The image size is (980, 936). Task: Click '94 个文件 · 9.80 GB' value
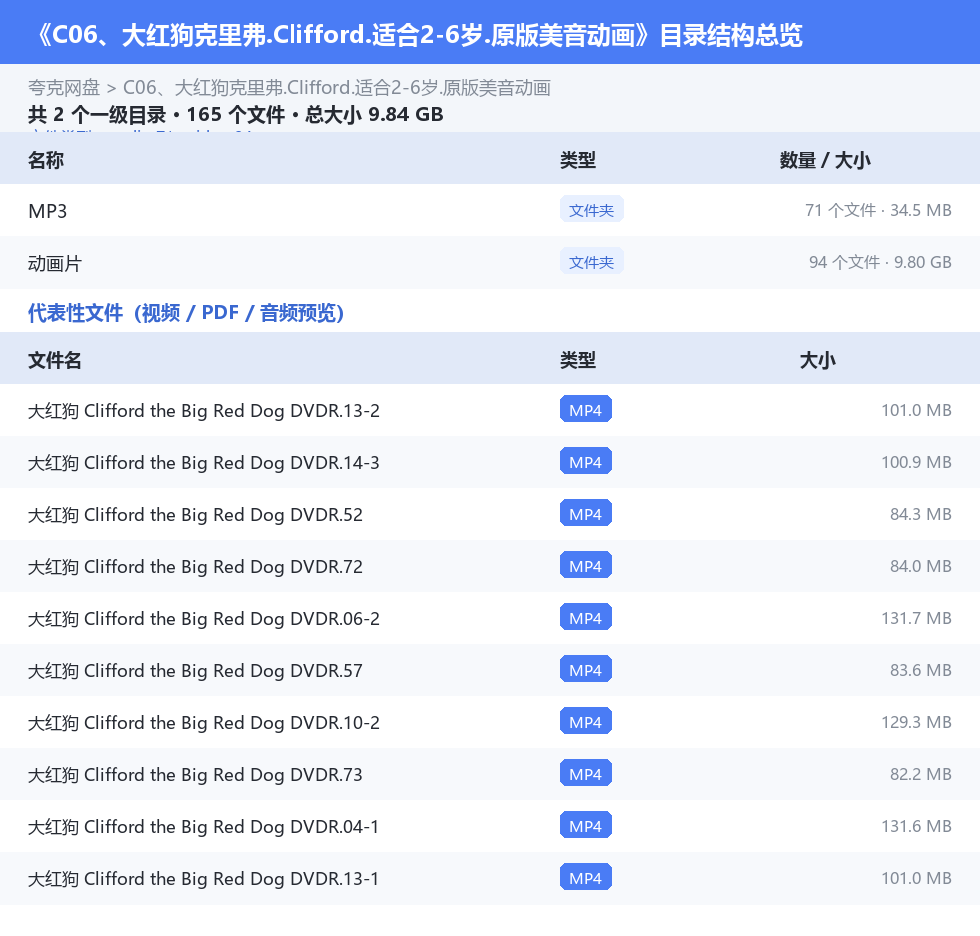click(880, 262)
